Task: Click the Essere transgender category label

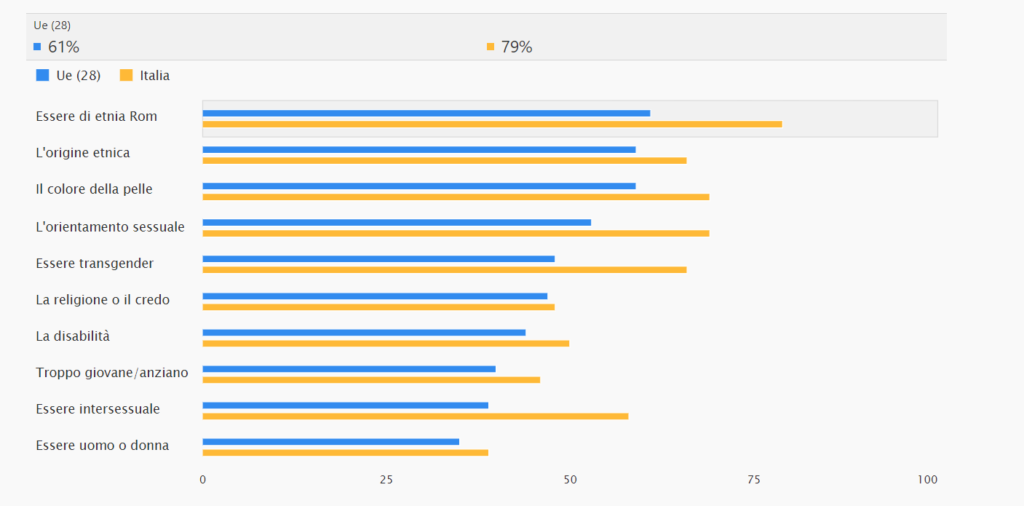Action: pos(94,263)
